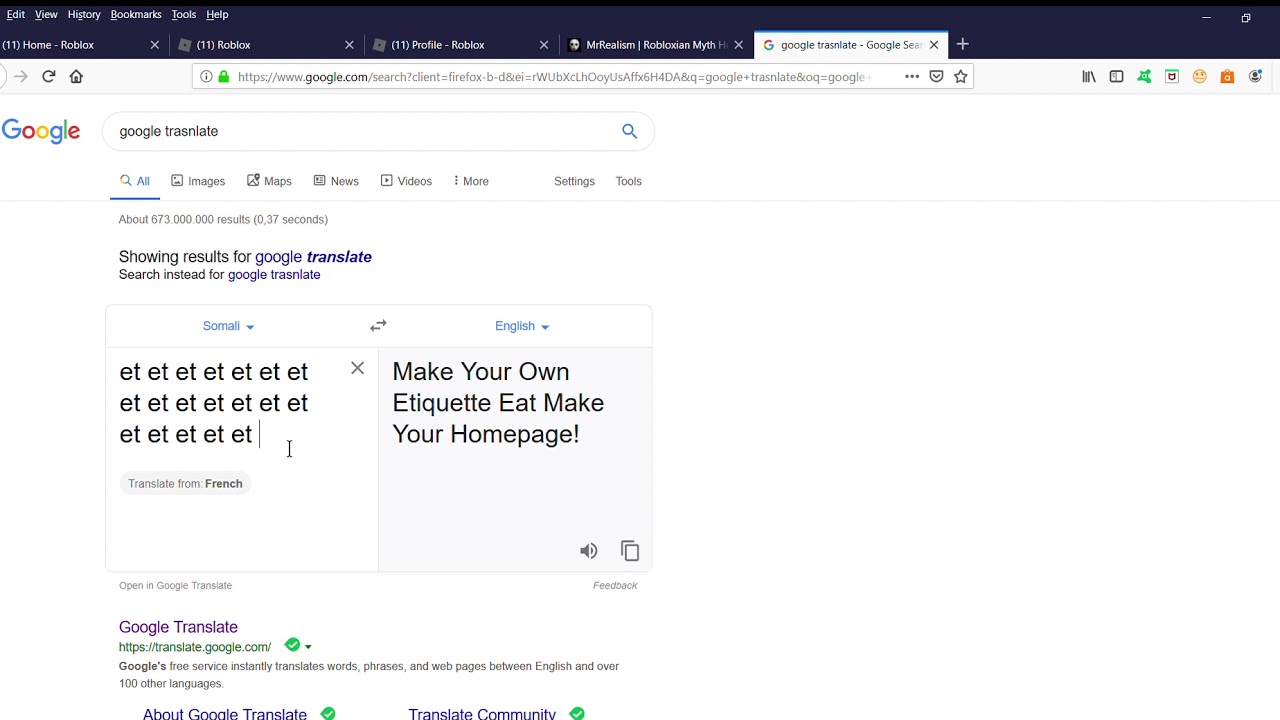Open in Google Translate link

pyautogui.click(x=175, y=586)
